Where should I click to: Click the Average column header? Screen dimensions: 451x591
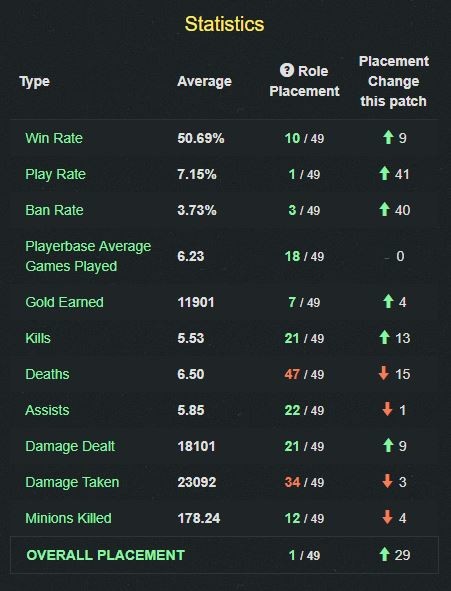[205, 81]
